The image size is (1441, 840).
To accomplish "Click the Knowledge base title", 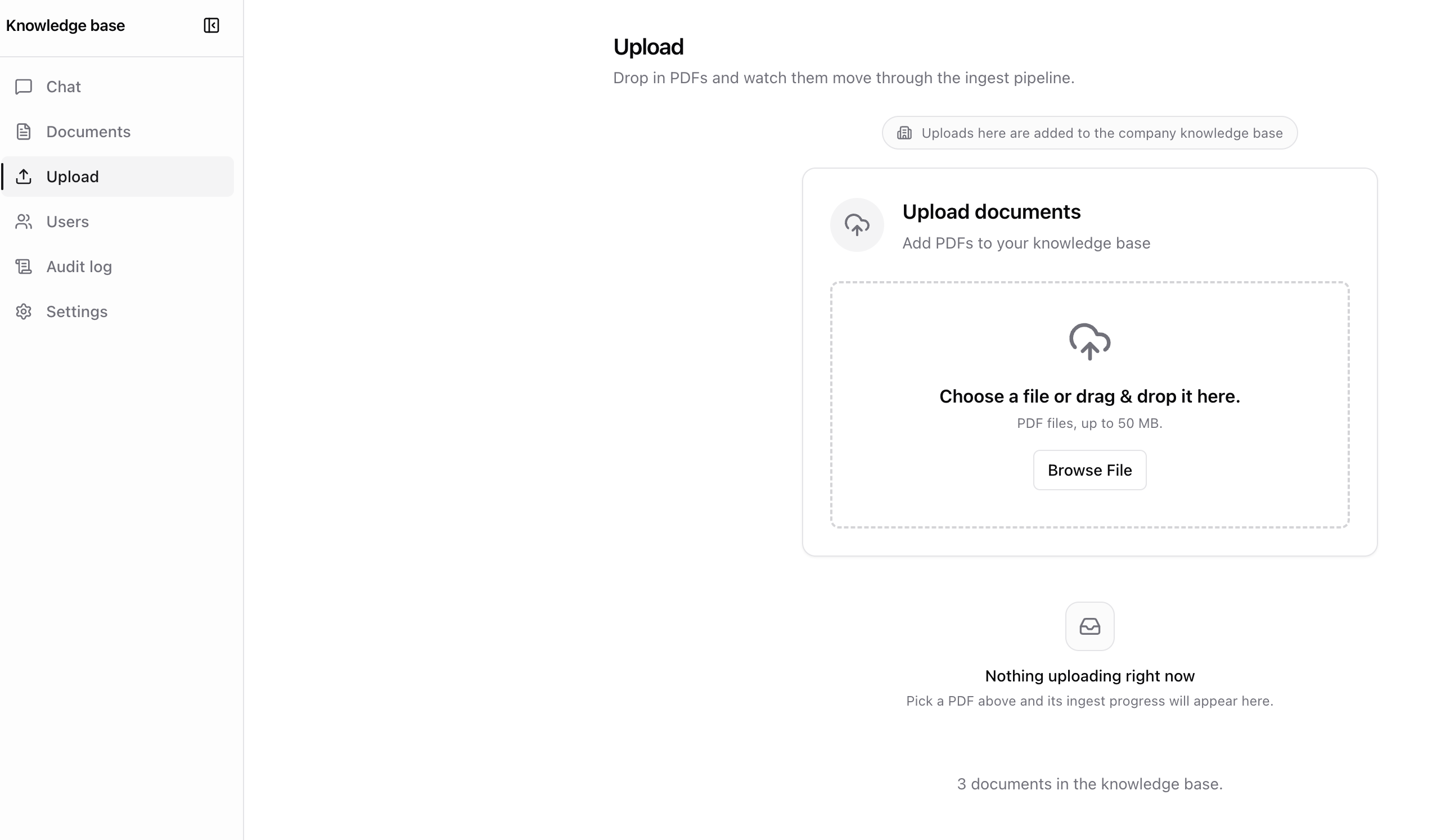I will (65, 25).
